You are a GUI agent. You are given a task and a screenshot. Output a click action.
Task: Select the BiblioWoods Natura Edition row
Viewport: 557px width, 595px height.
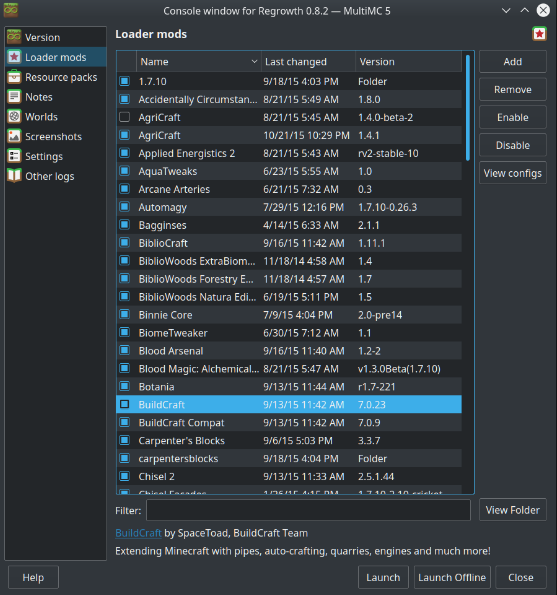coord(289,297)
